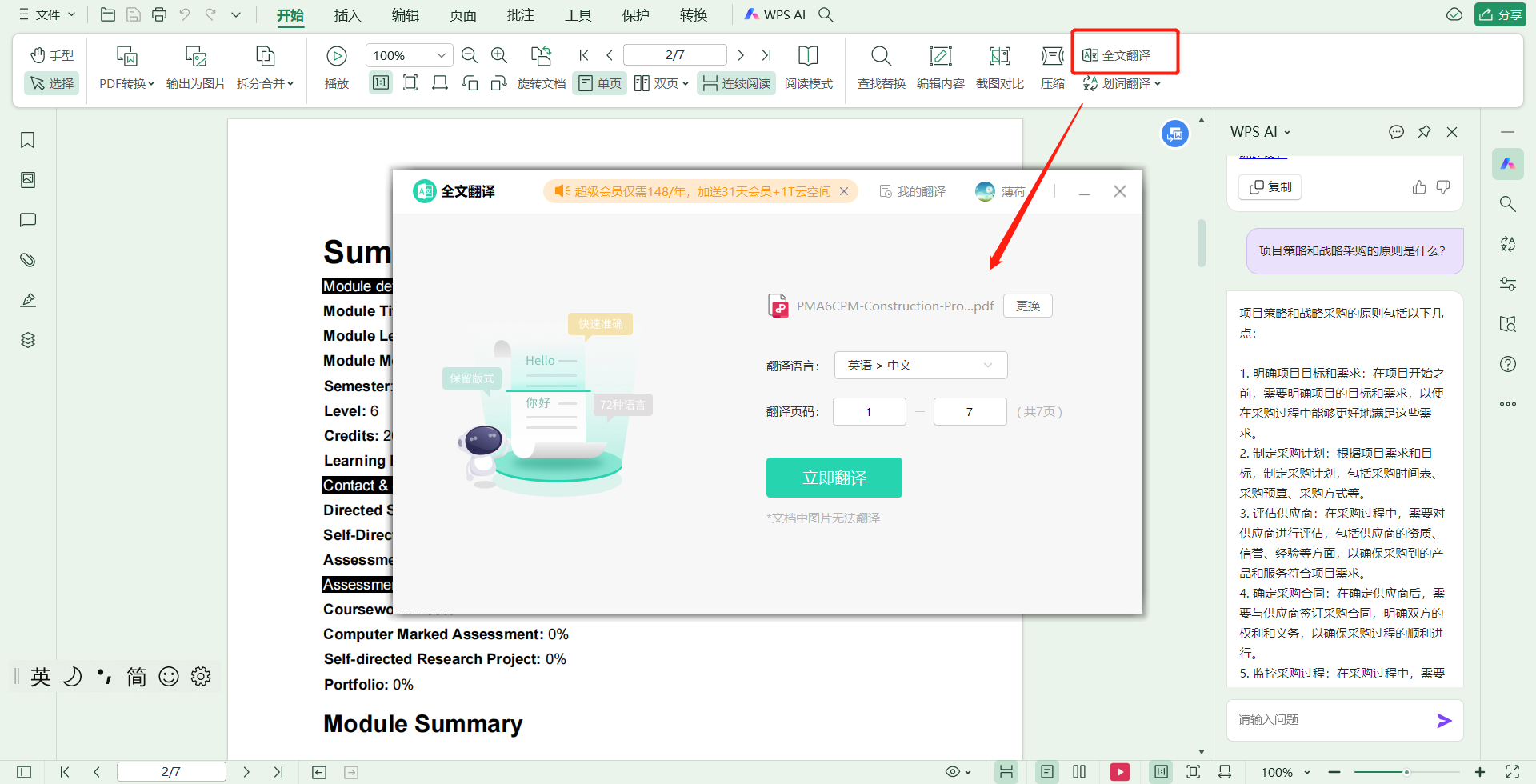Dismiss the 超级会员 promo banner
Screen dimensions: 1536x784
click(844, 191)
